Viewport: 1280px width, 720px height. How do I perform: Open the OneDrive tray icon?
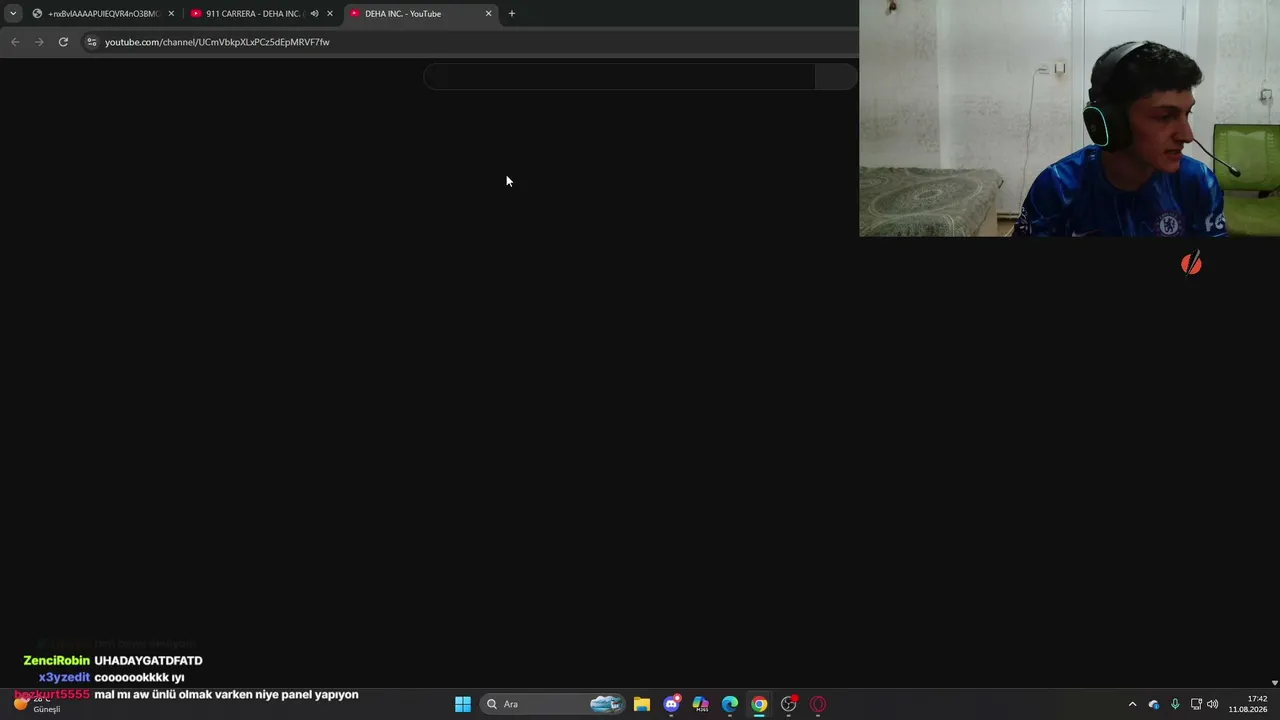click(x=1154, y=704)
